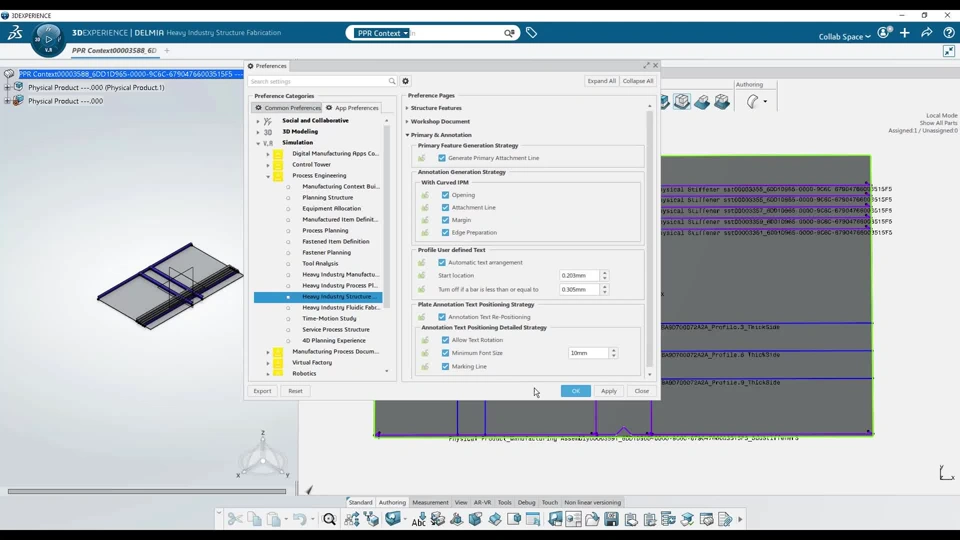Toggle the Margin checkbox
Viewport: 960px width, 540px height.
pos(445,220)
